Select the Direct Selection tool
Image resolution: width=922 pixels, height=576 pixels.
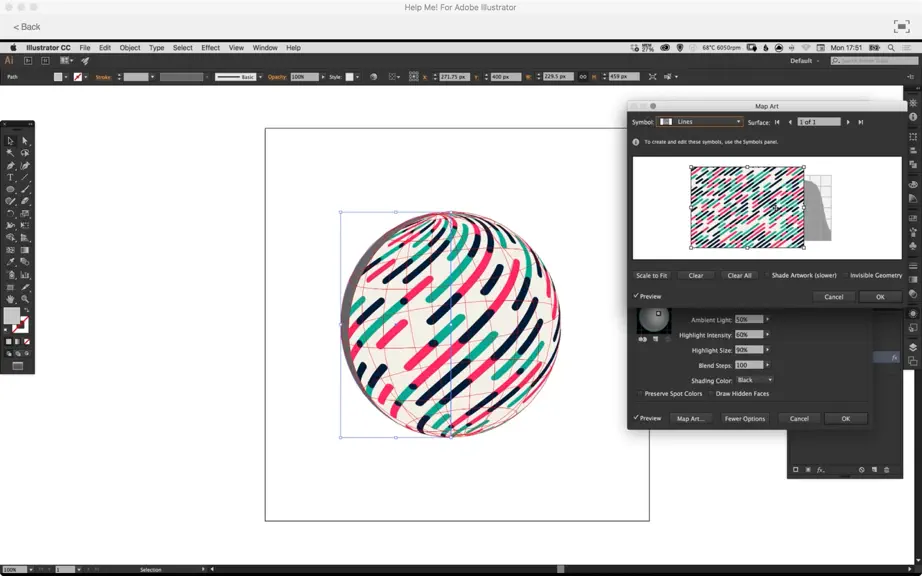point(25,140)
